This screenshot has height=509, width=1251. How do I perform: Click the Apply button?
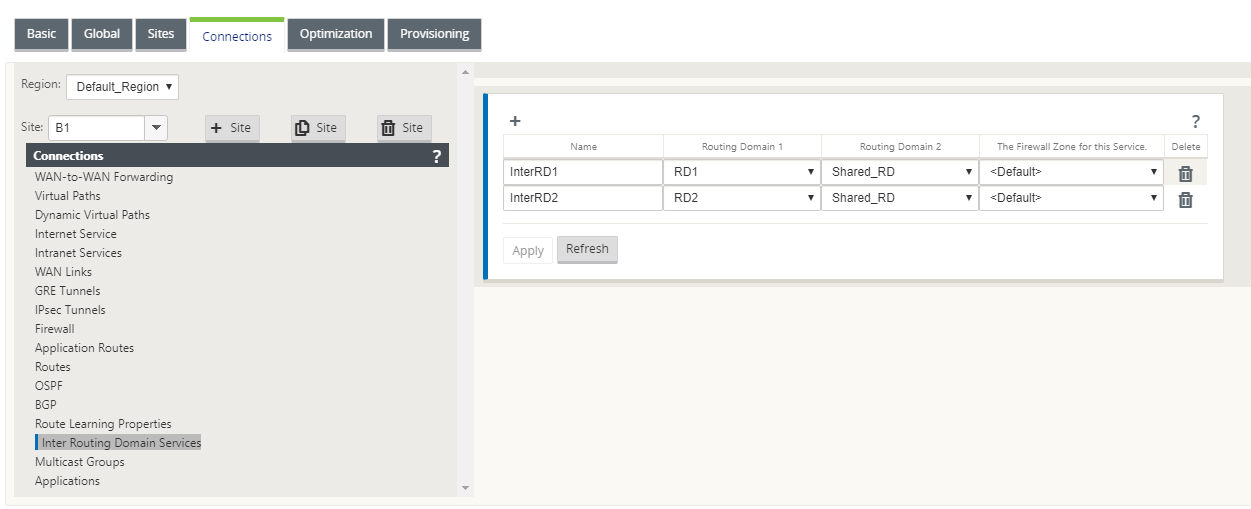pyautogui.click(x=528, y=251)
